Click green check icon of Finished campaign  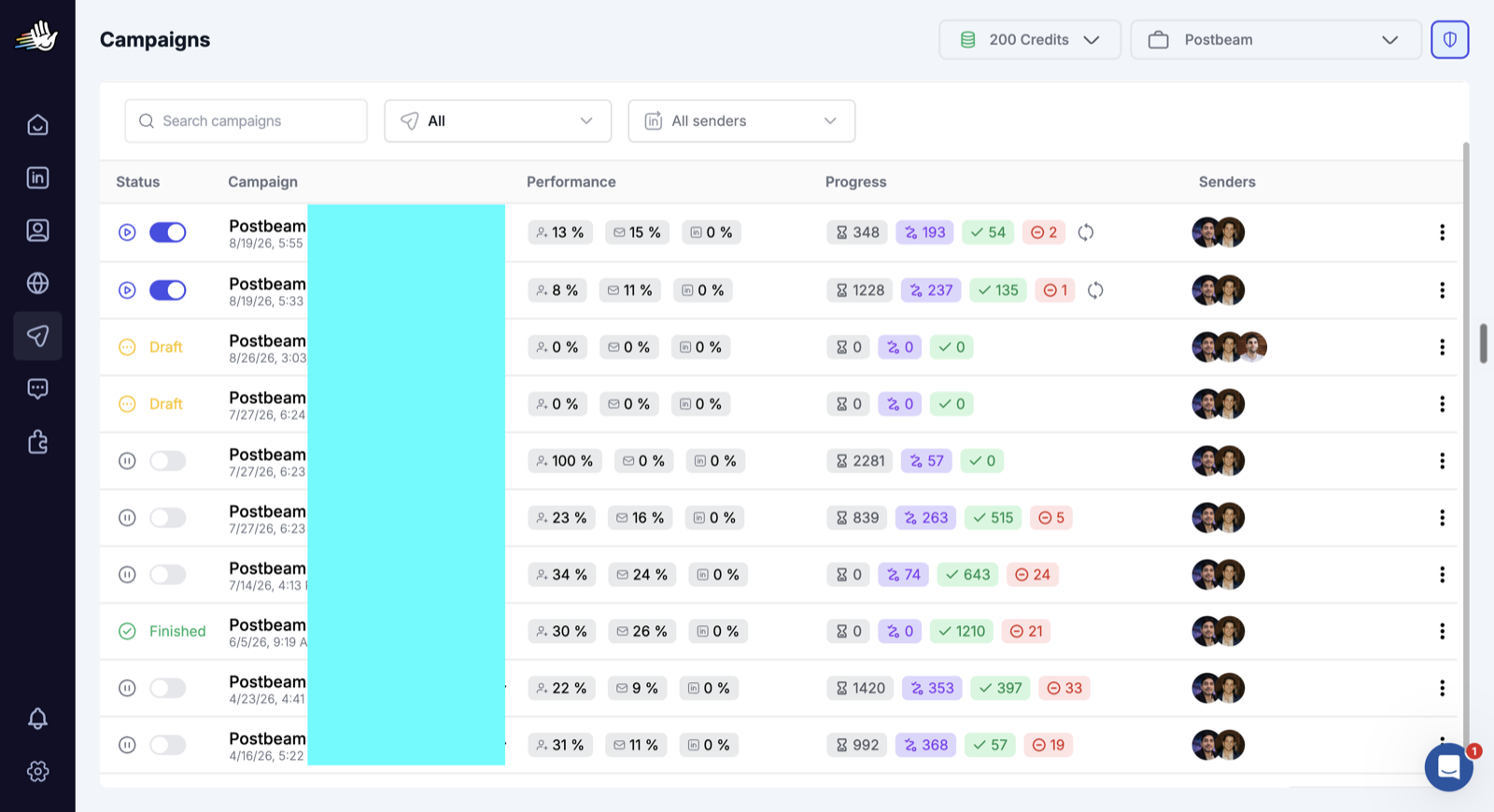[127, 632]
